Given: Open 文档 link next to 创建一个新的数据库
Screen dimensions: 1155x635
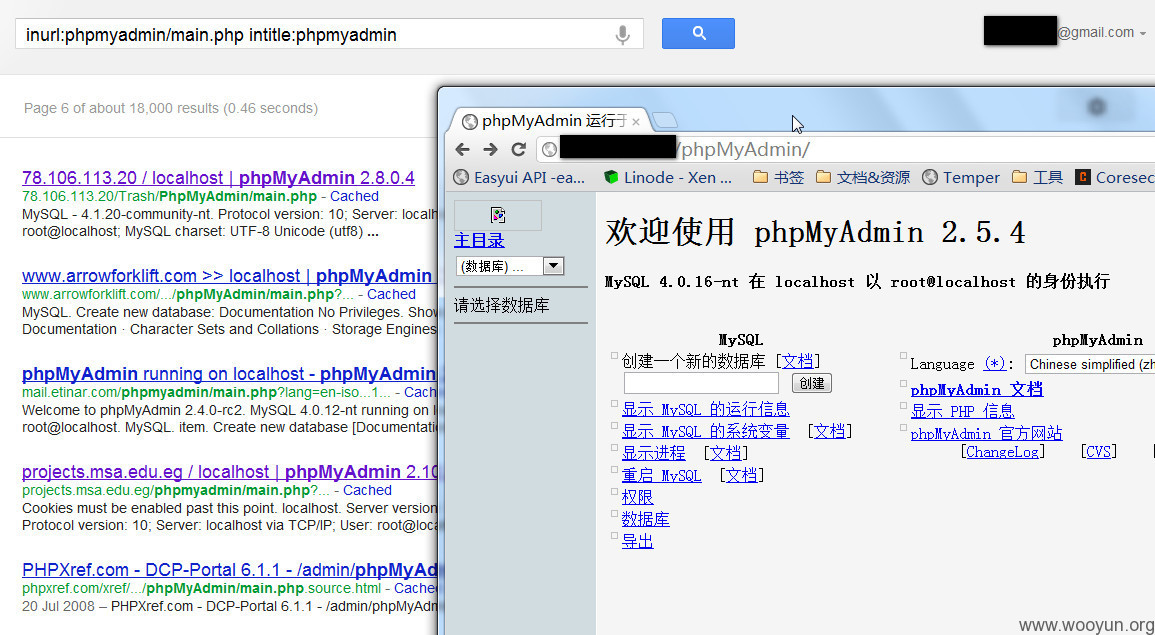Looking at the screenshot, I should 797,361.
